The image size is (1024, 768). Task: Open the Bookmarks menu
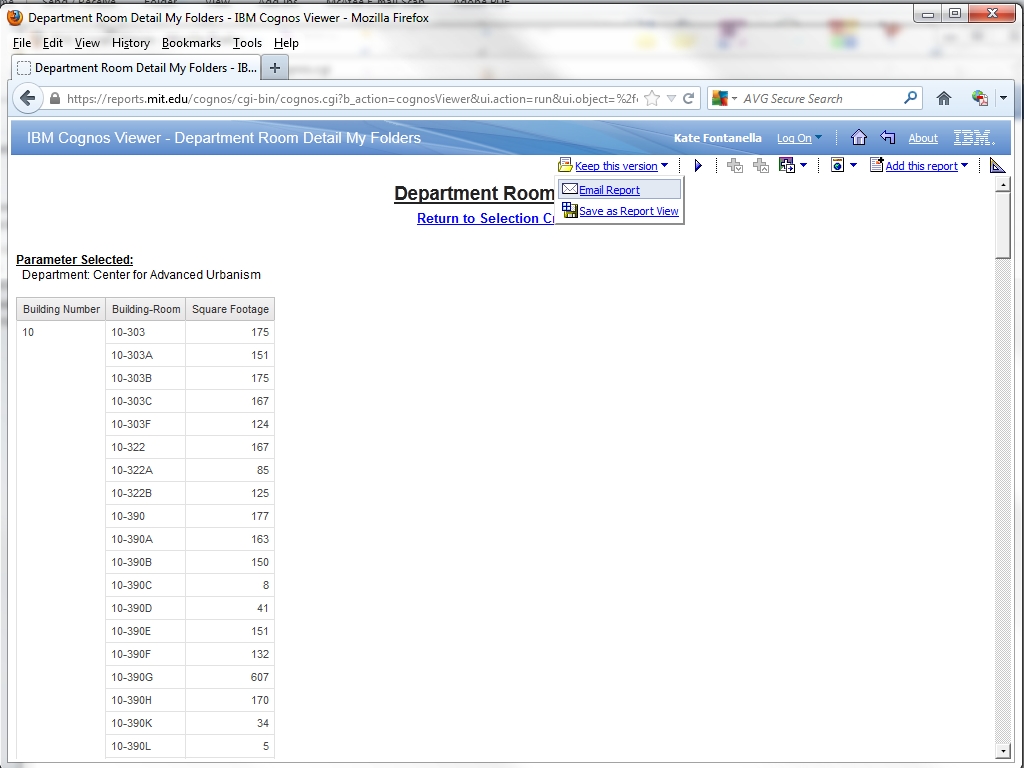click(191, 43)
